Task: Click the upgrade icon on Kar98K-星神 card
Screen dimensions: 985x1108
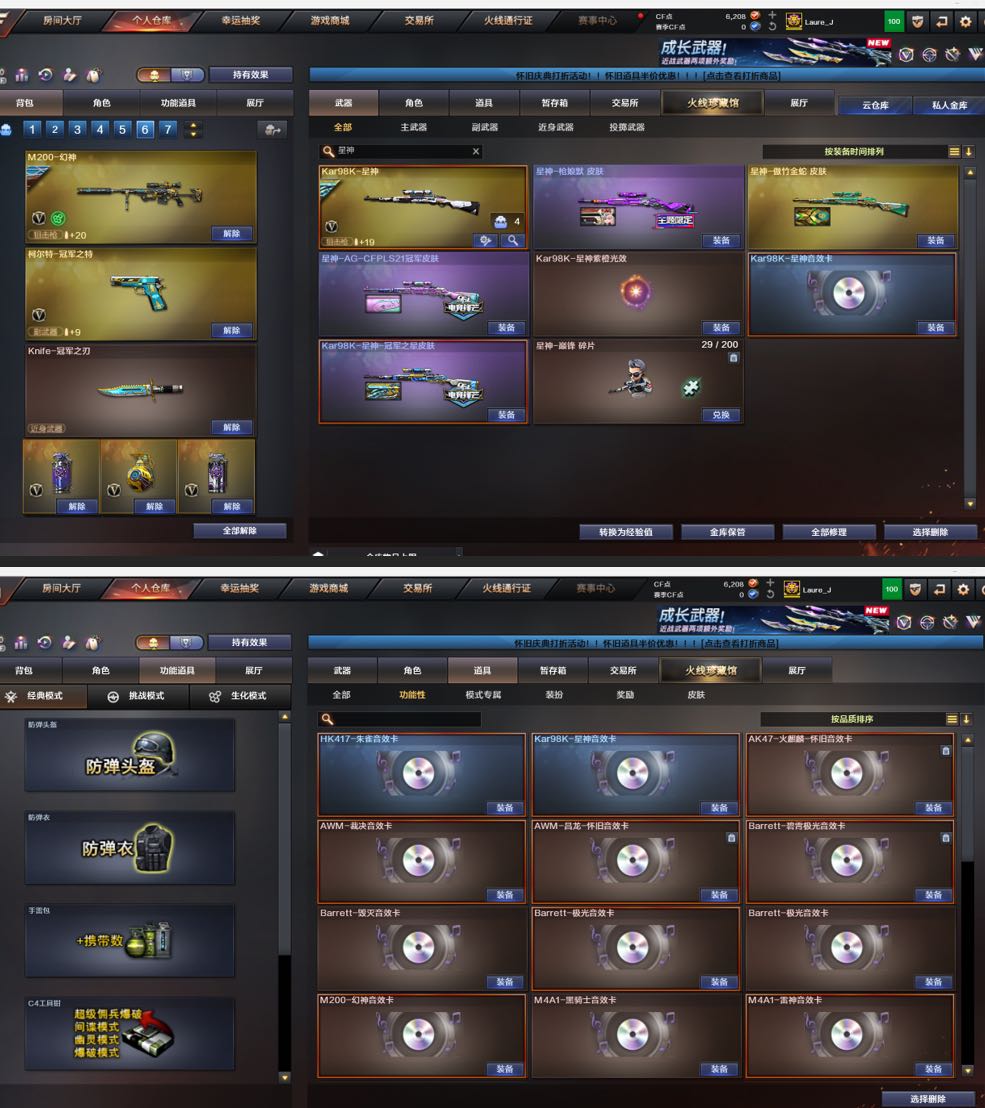Action: [x=486, y=241]
